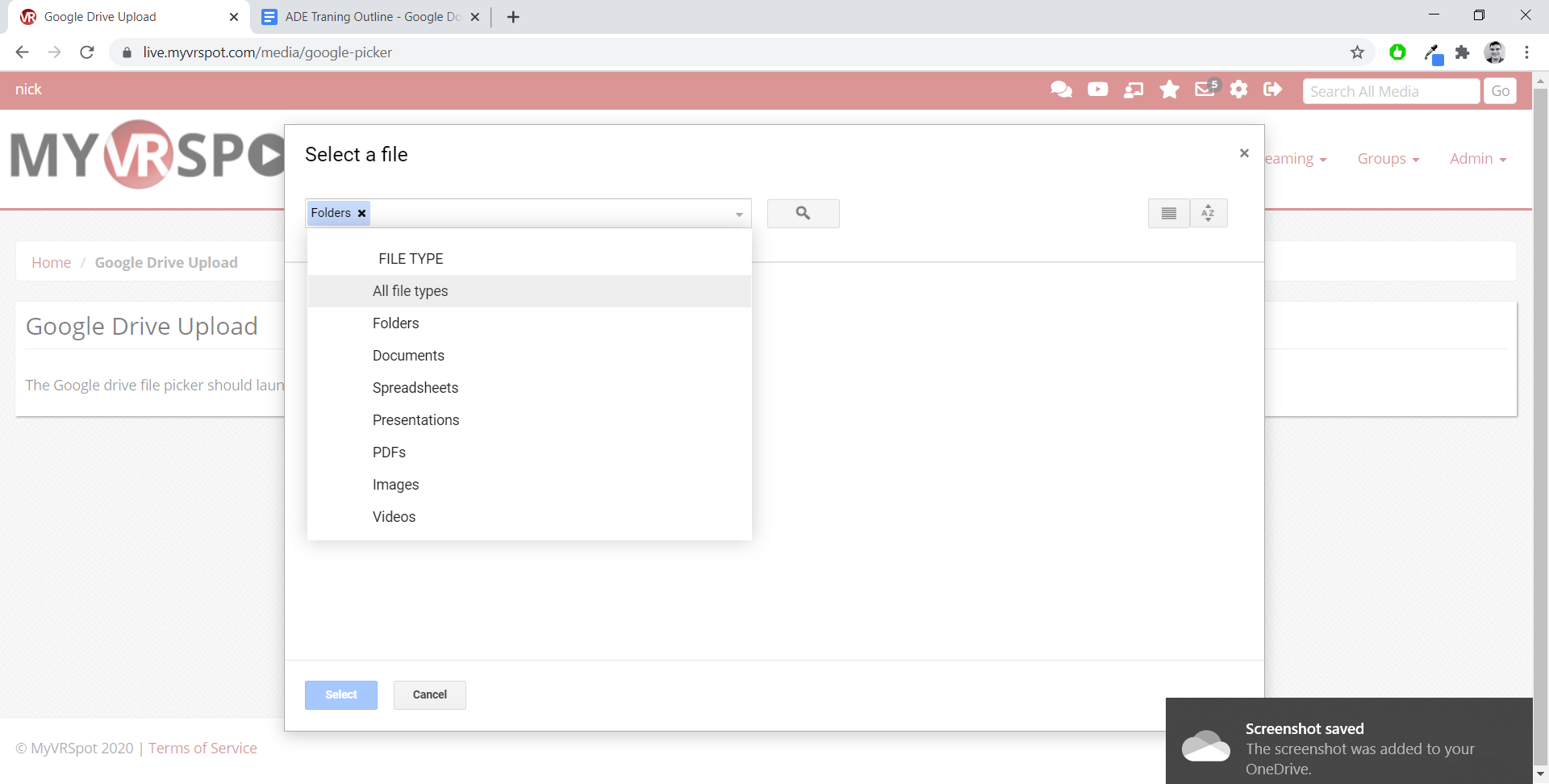The image size is (1549, 784).
Task: Open the Streaming dropdown menu
Action: (1296, 159)
